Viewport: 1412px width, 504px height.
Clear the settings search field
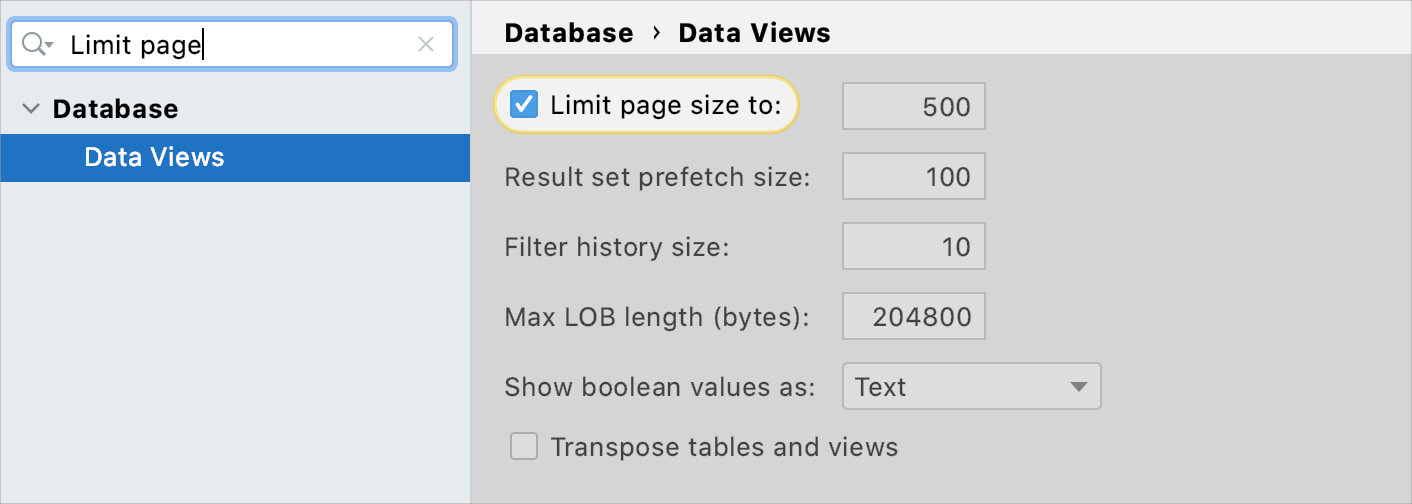426,44
